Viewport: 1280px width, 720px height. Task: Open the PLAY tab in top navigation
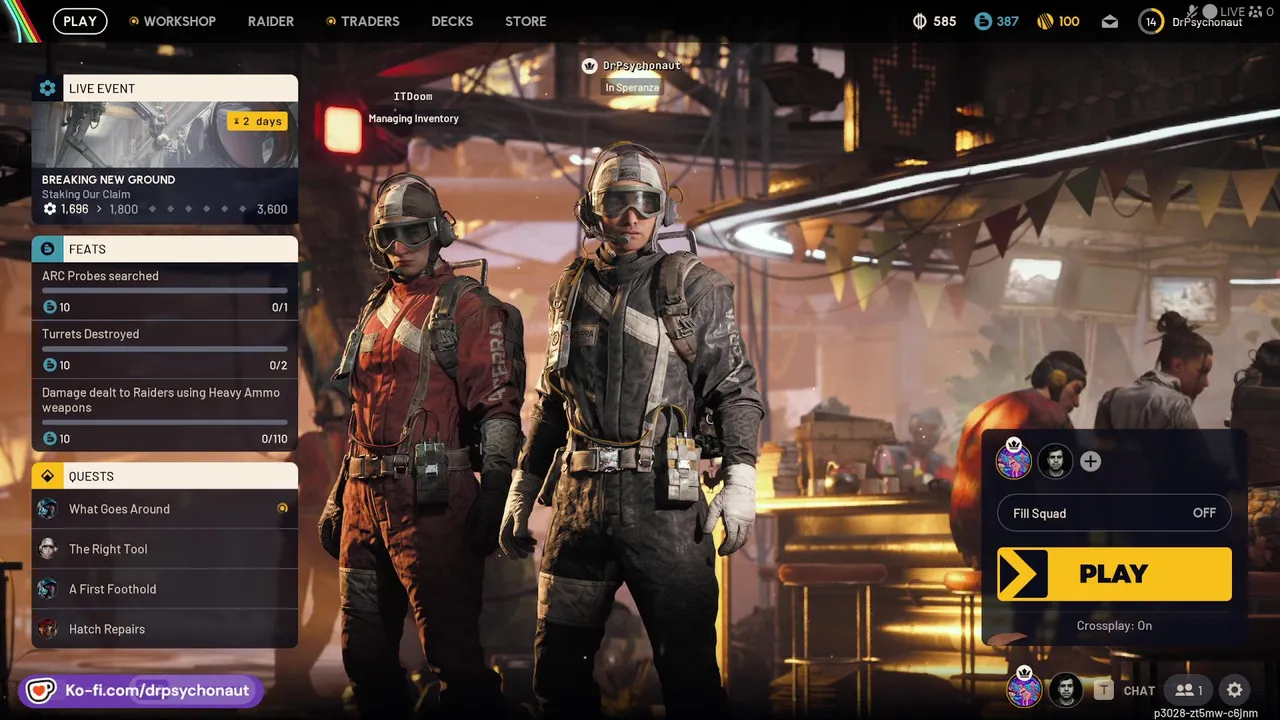tap(80, 21)
